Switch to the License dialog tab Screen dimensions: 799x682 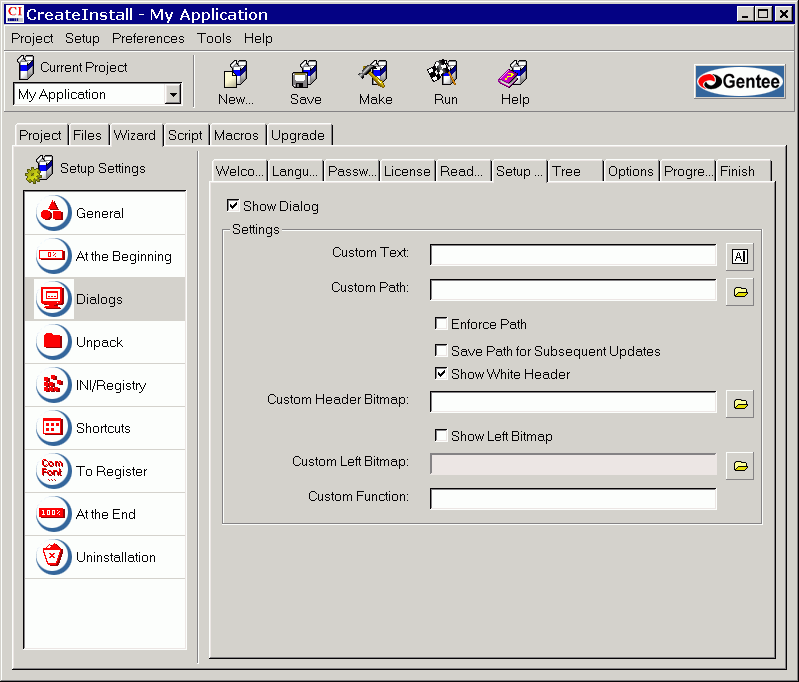tap(407, 171)
